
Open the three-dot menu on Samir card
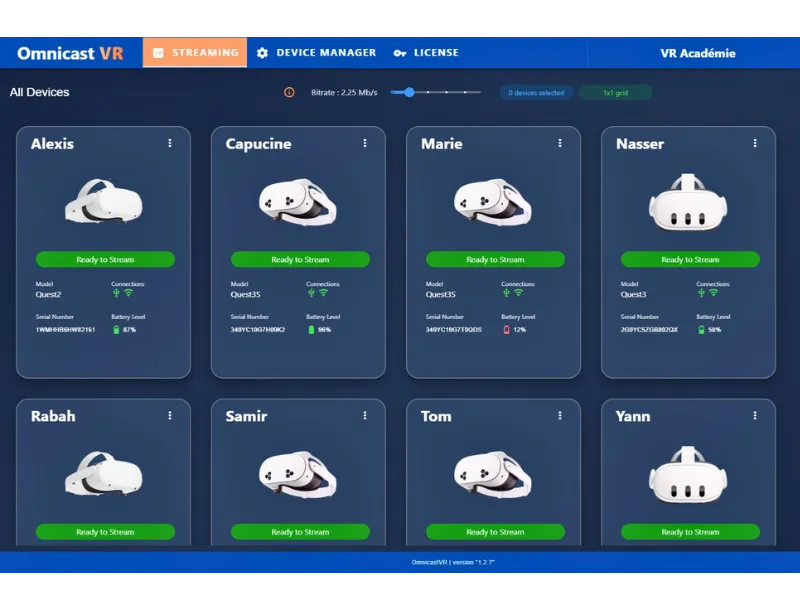click(365, 416)
